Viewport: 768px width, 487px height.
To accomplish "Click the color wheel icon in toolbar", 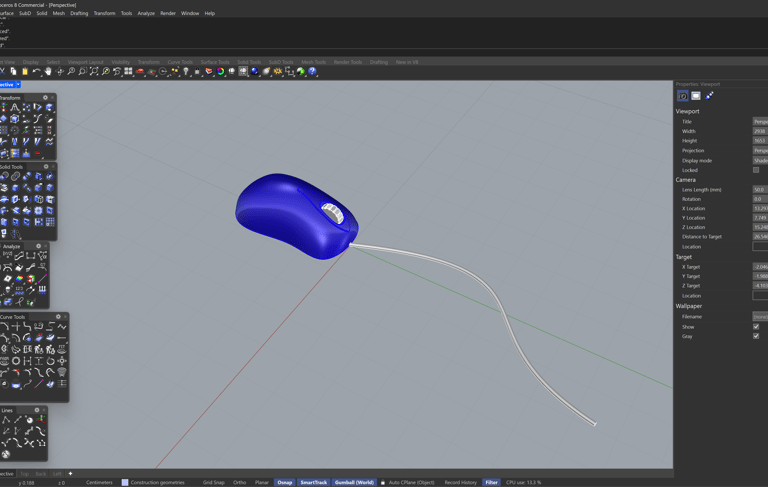I will tap(220, 72).
